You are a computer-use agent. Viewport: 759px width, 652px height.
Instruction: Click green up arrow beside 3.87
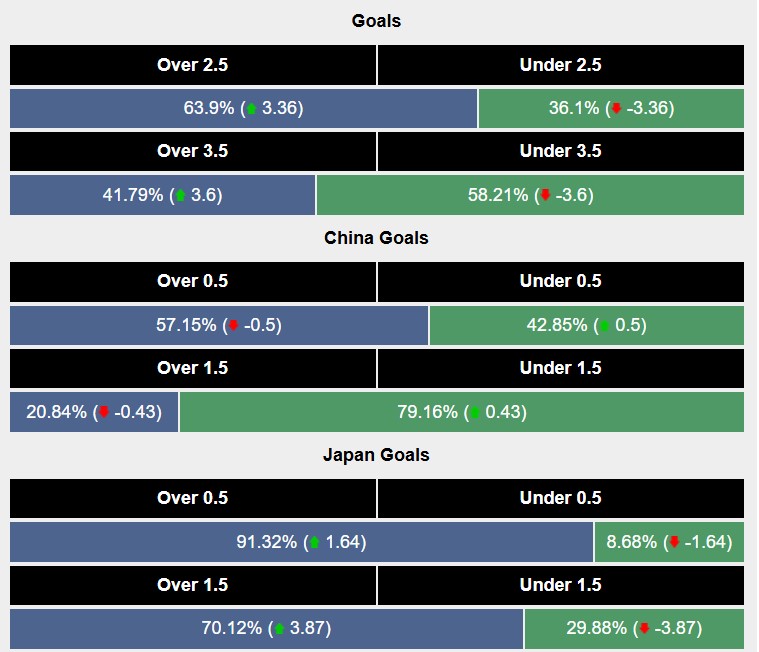279,629
